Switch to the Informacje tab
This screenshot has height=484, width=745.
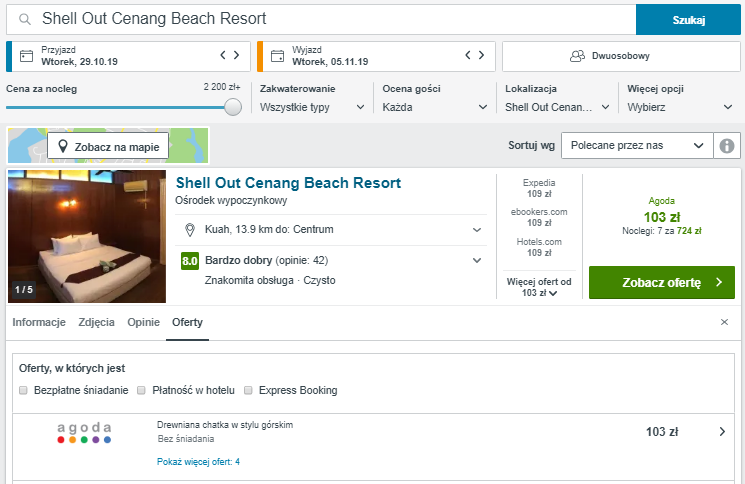(39, 322)
